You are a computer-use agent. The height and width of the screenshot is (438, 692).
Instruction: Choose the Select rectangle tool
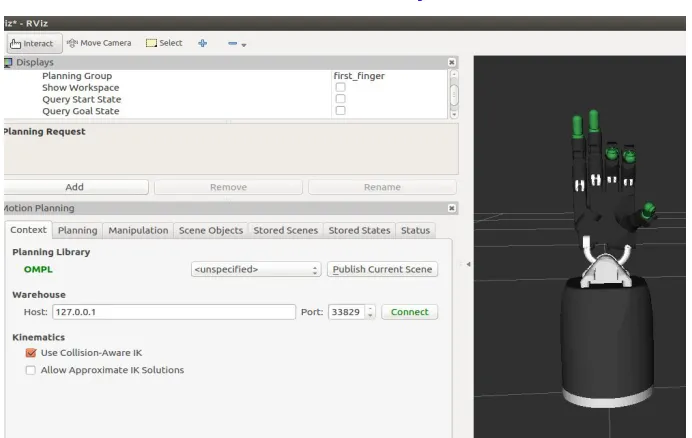164,43
